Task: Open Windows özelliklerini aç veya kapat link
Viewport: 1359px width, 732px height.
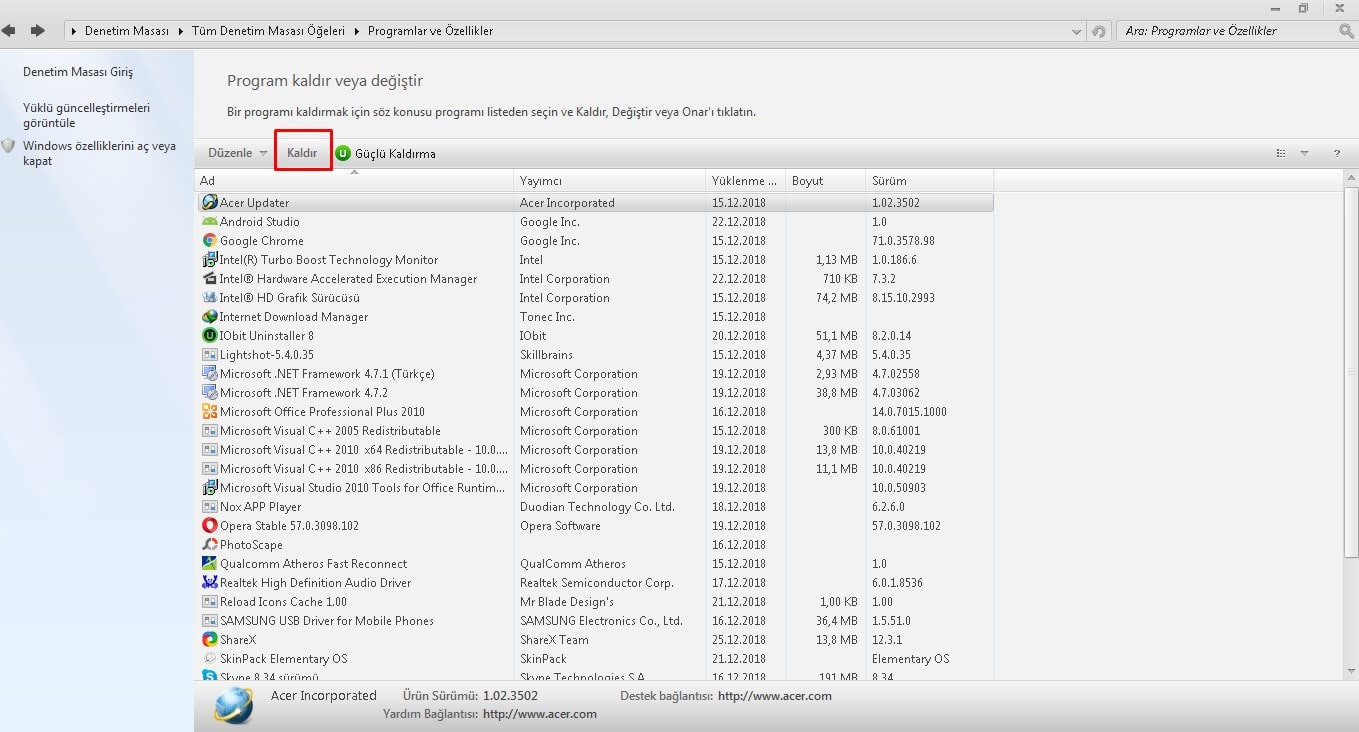Action: 99,153
